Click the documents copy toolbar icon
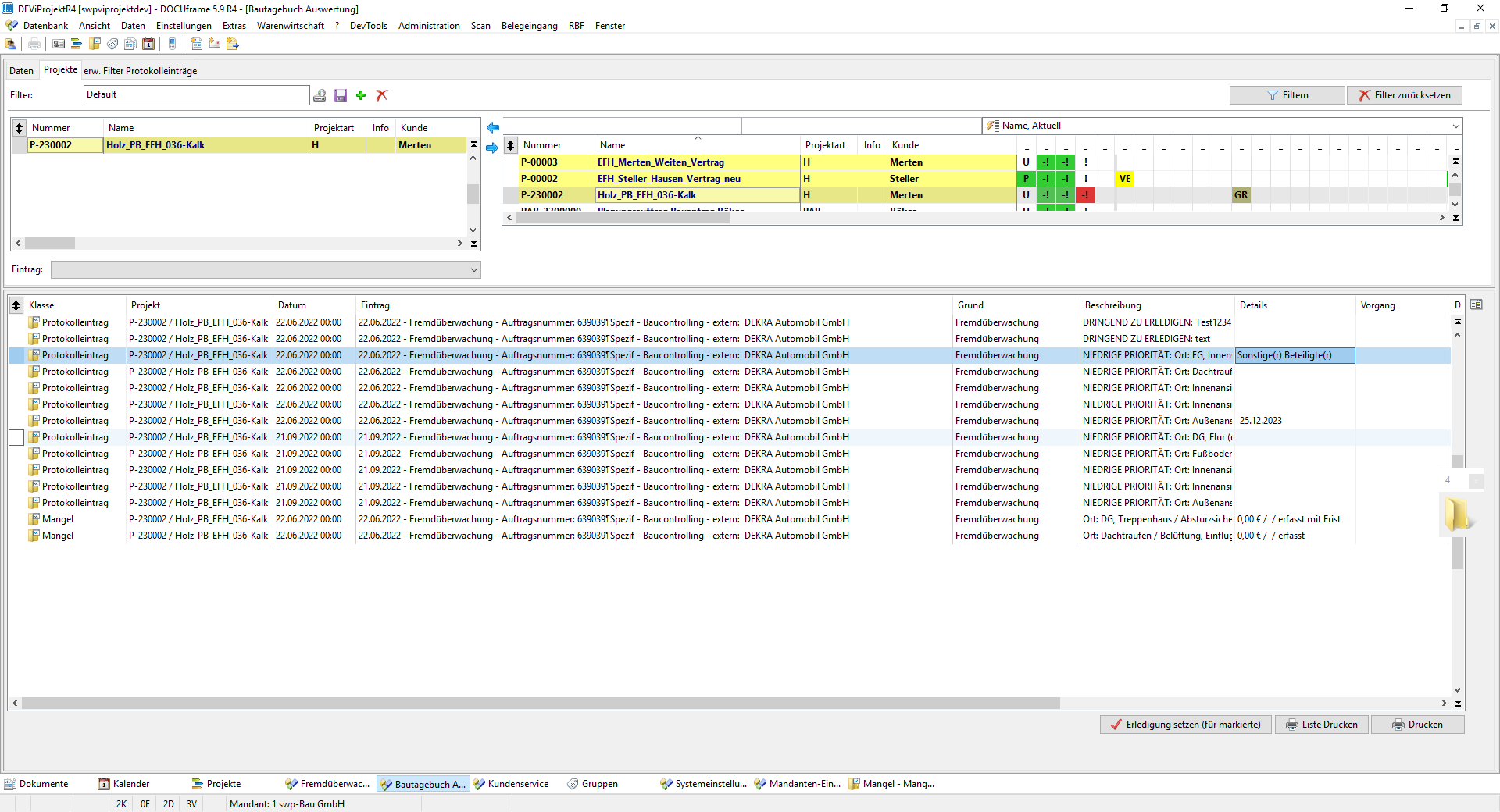This screenshot has height=812, width=1500. click(x=130, y=44)
